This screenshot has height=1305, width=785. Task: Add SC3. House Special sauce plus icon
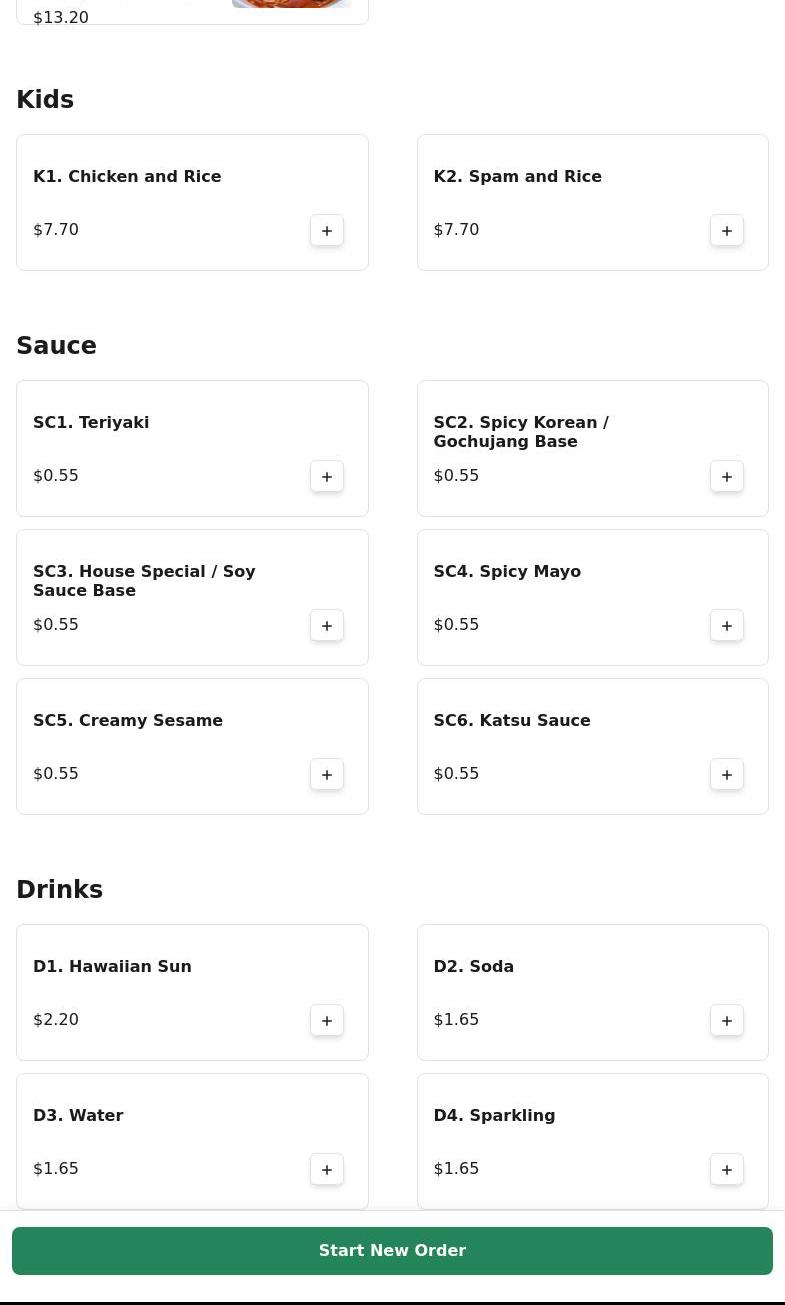(327, 626)
